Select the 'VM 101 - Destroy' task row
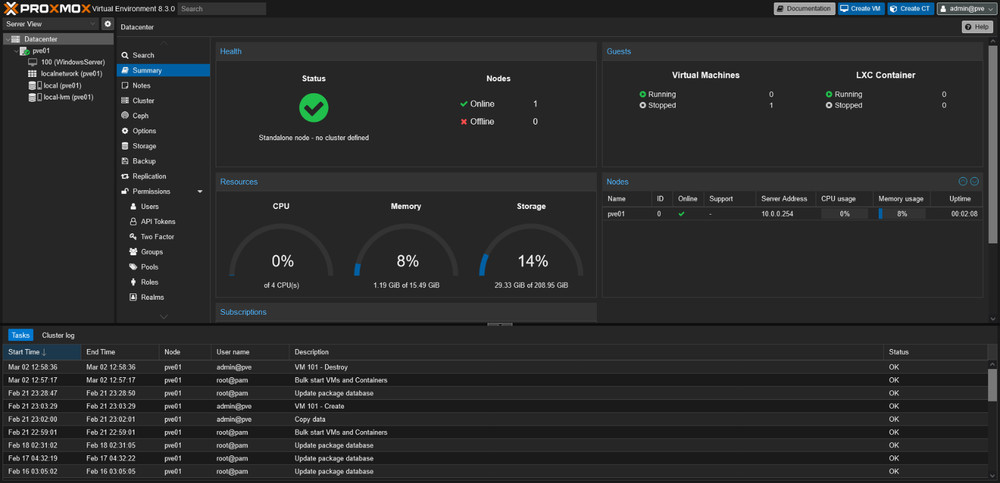This screenshot has width=1000, height=483. tap(494, 368)
